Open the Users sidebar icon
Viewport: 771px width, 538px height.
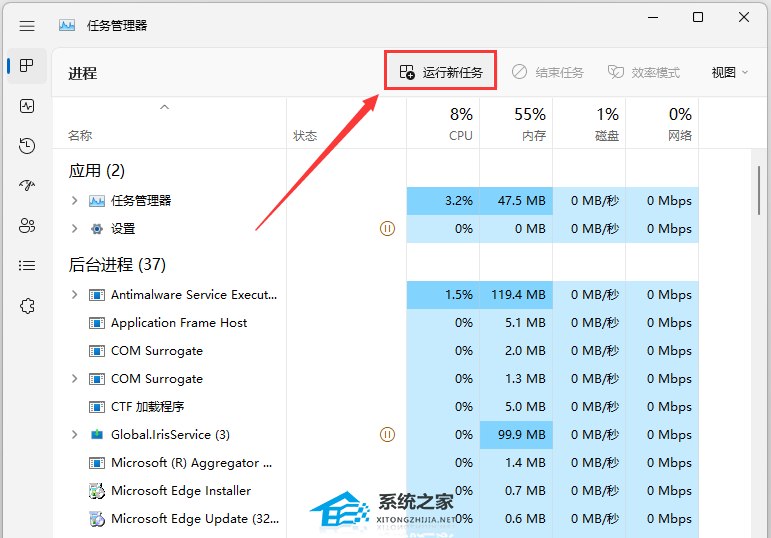tap(27, 226)
